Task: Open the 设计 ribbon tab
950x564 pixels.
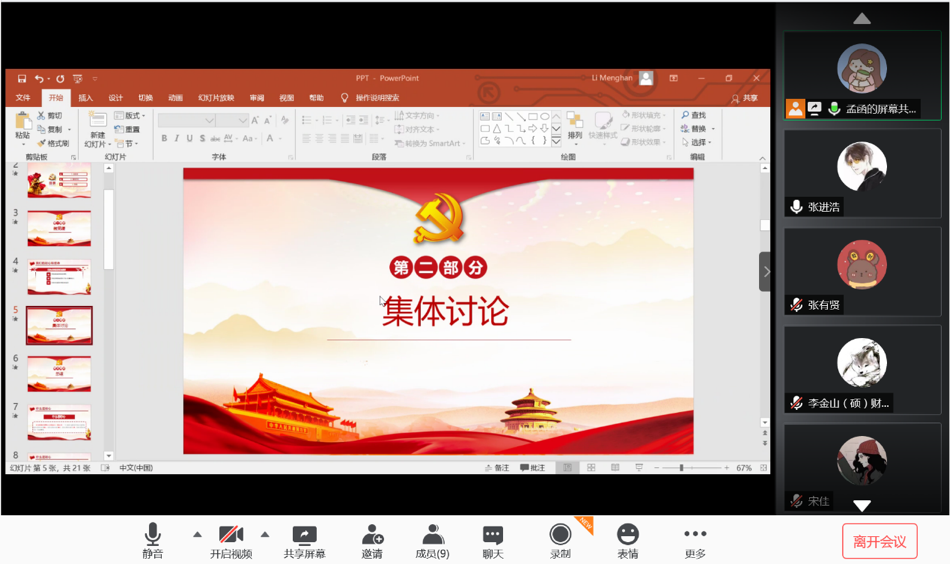Action: 116,98
